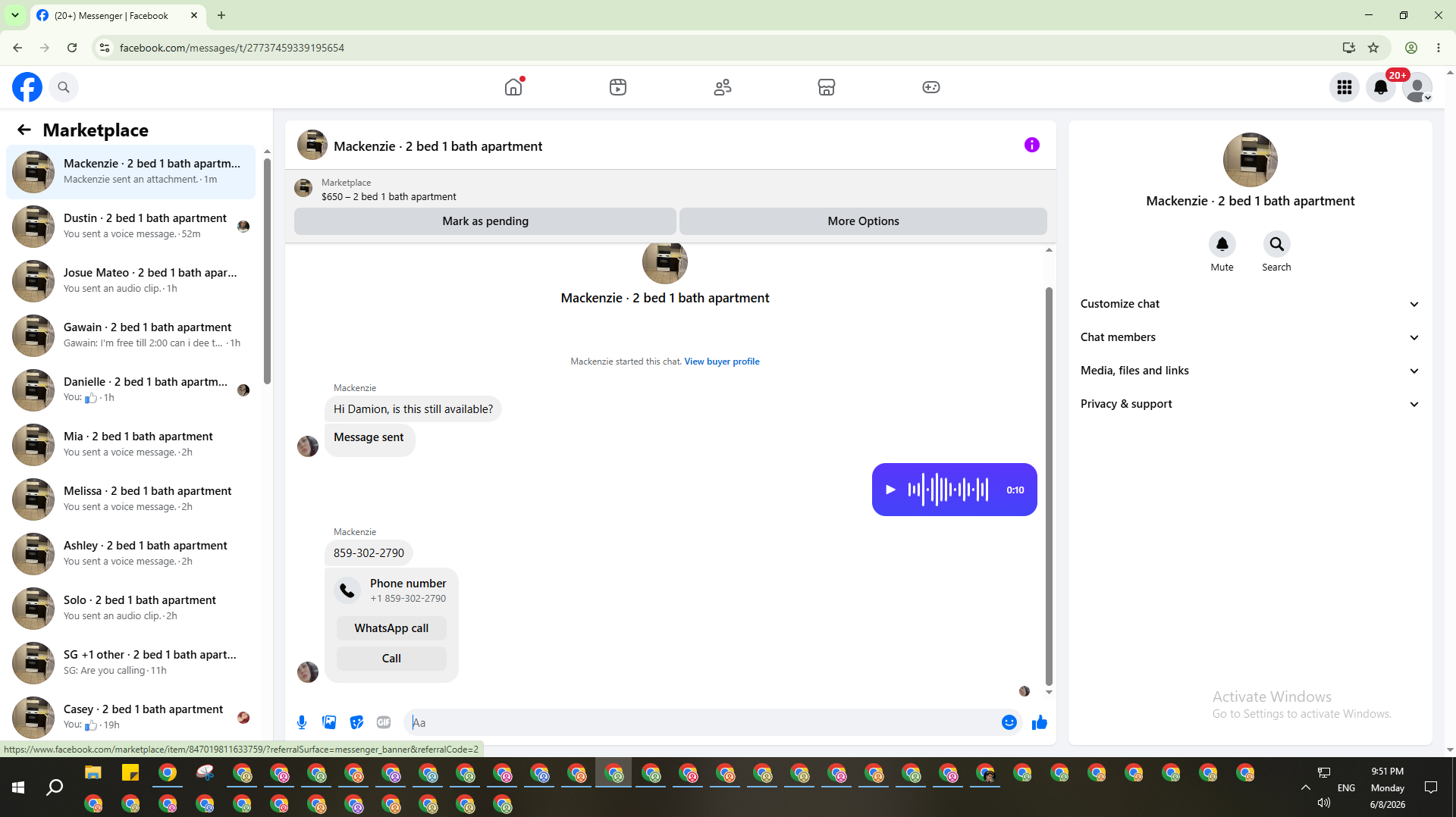The image size is (1456, 817).
Task: Click More Options button
Action: coord(863,221)
